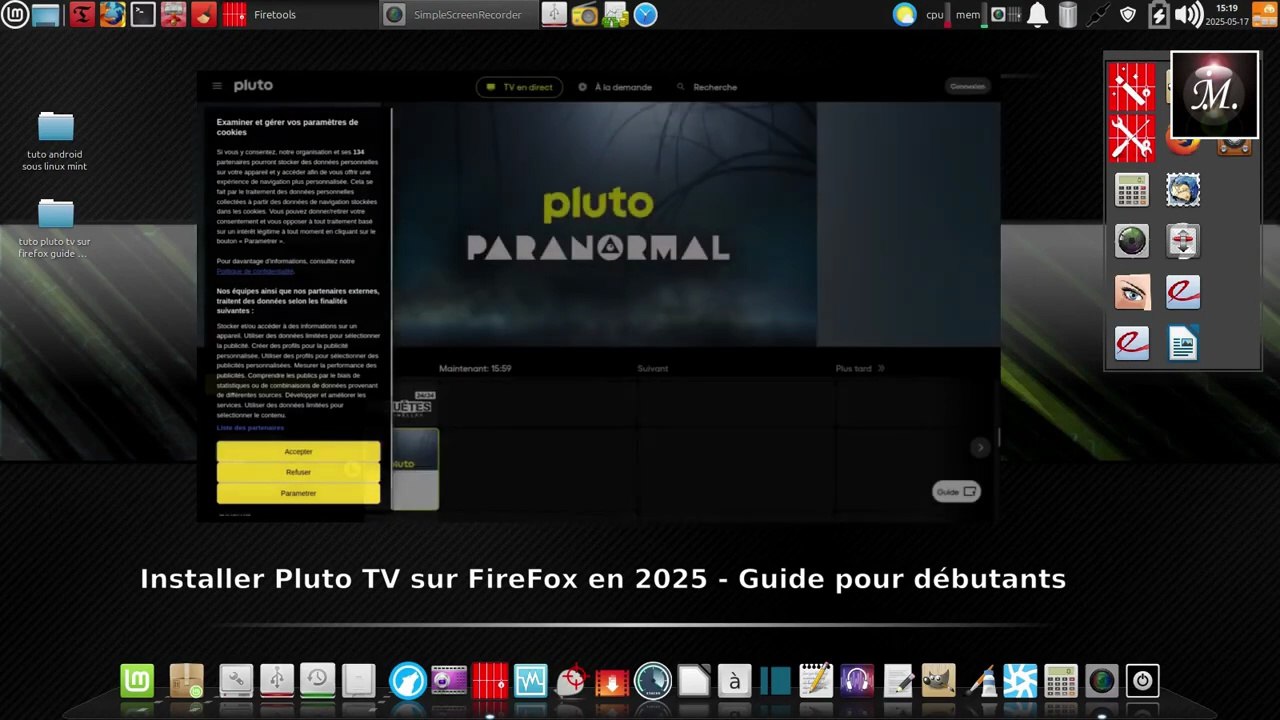Open the battery power applet
Screen dimensions: 1280x720
pos(1158,14)
